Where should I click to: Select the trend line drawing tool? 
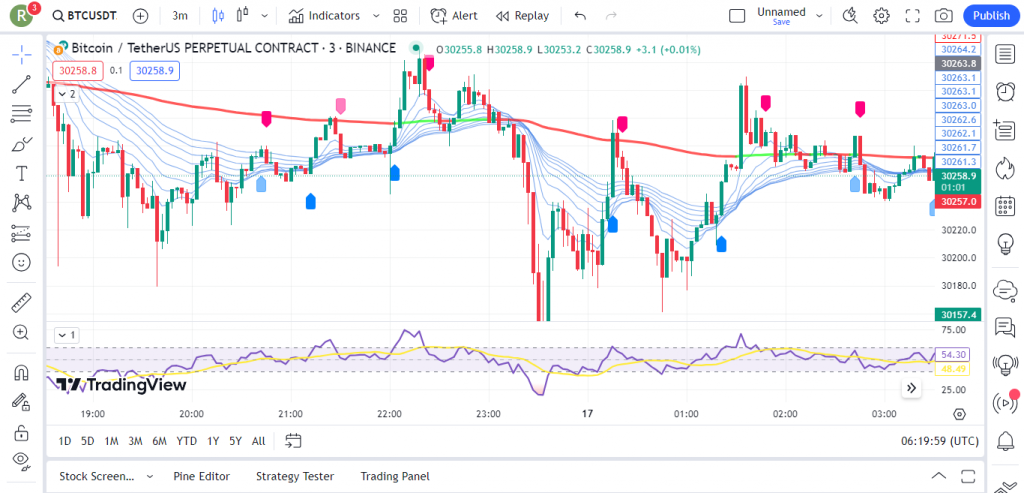coord(22,85)
